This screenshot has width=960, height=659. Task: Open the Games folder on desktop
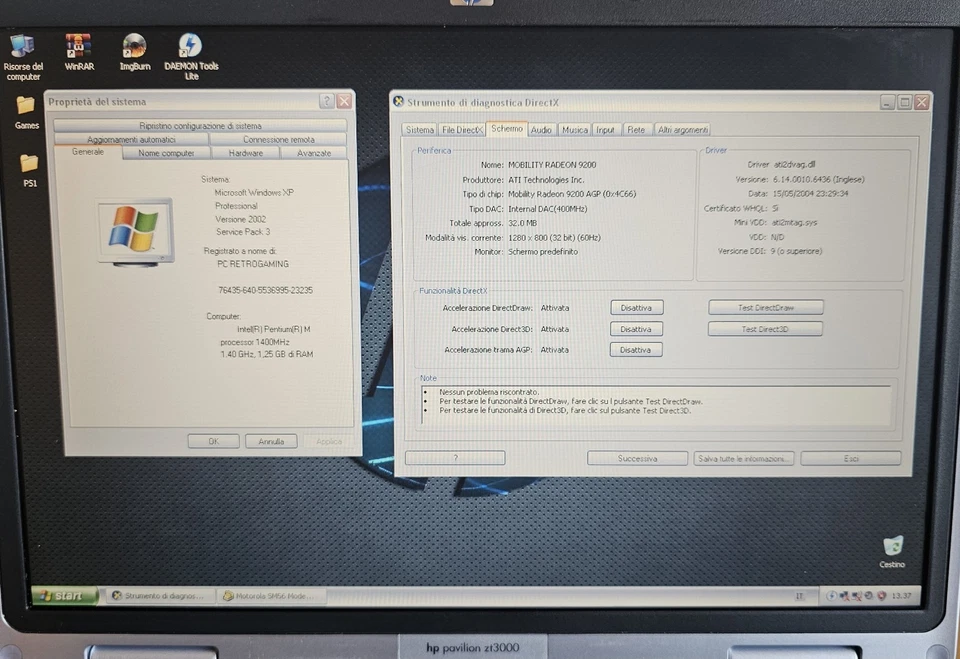26,113
